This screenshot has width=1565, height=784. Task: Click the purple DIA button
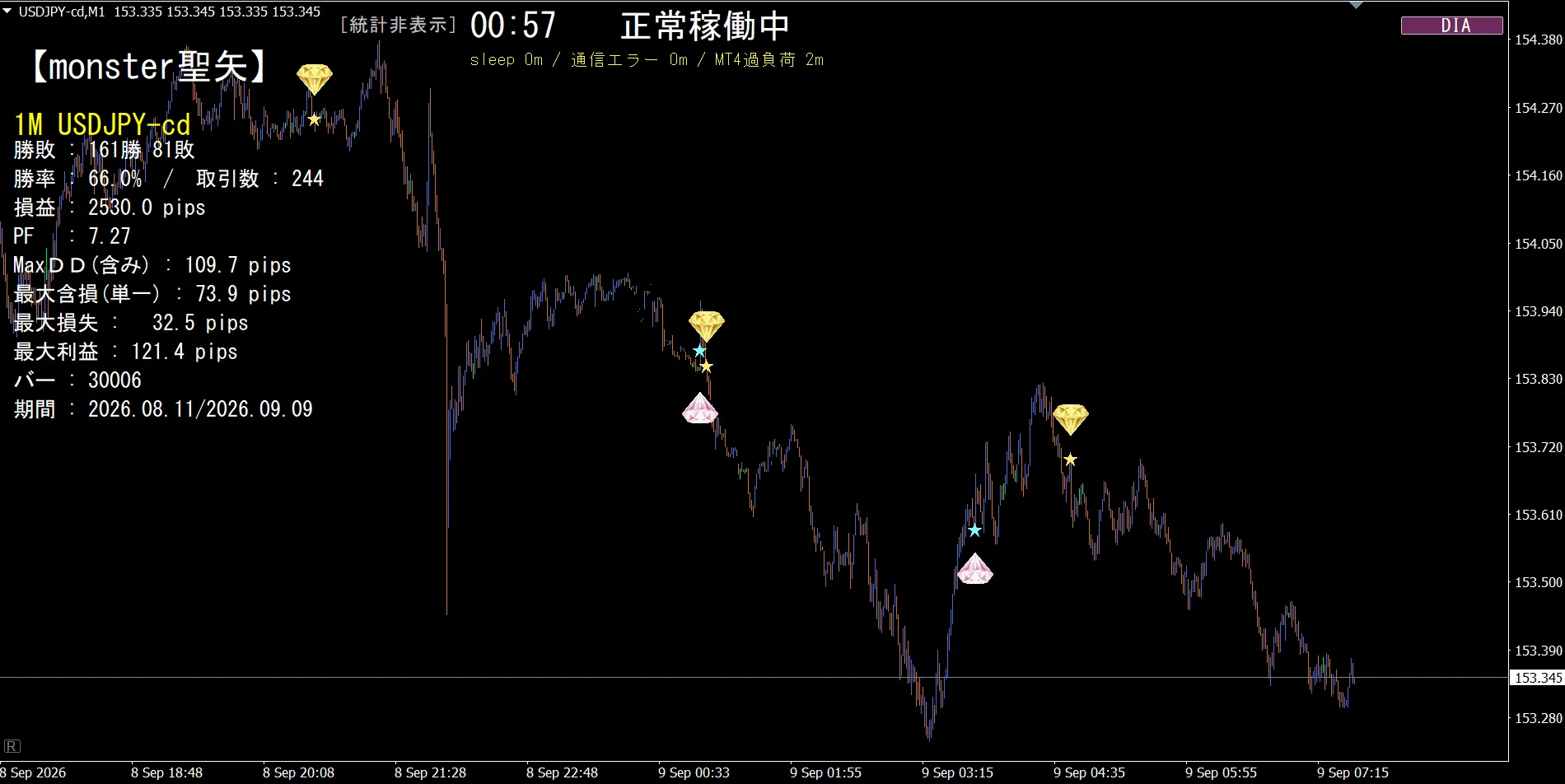[1452, 26]
